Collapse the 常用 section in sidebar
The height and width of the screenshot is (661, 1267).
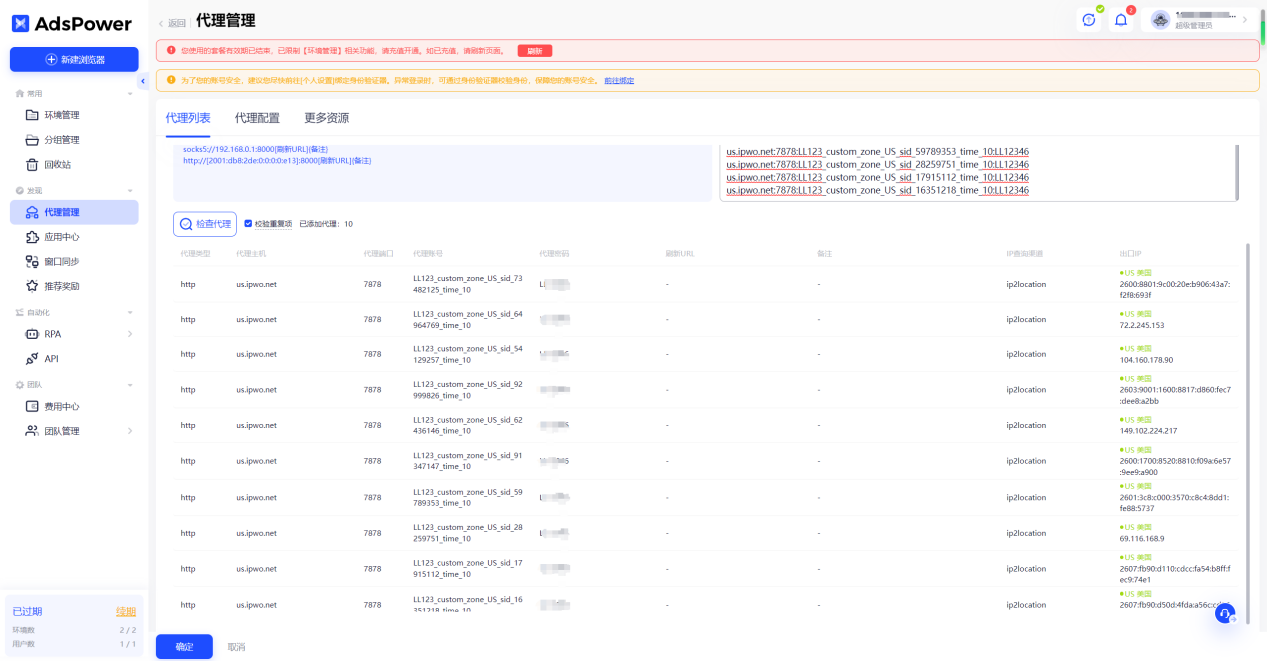point(130,93)
